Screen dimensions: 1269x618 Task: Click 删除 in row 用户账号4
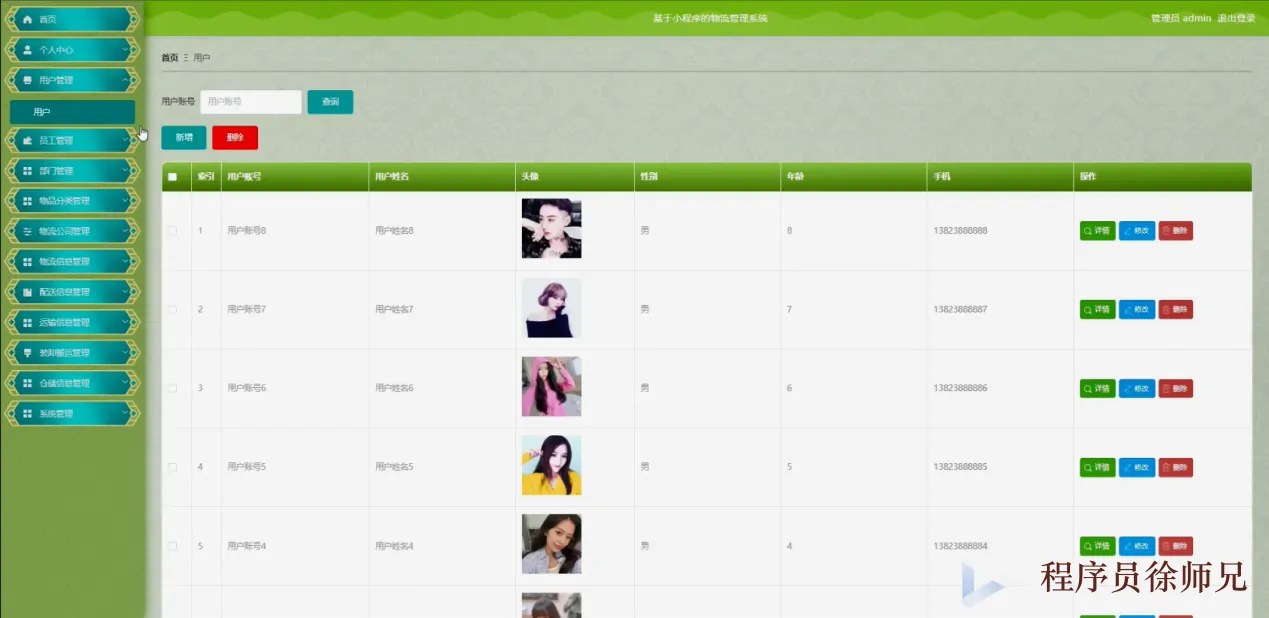pos(1176,546)
